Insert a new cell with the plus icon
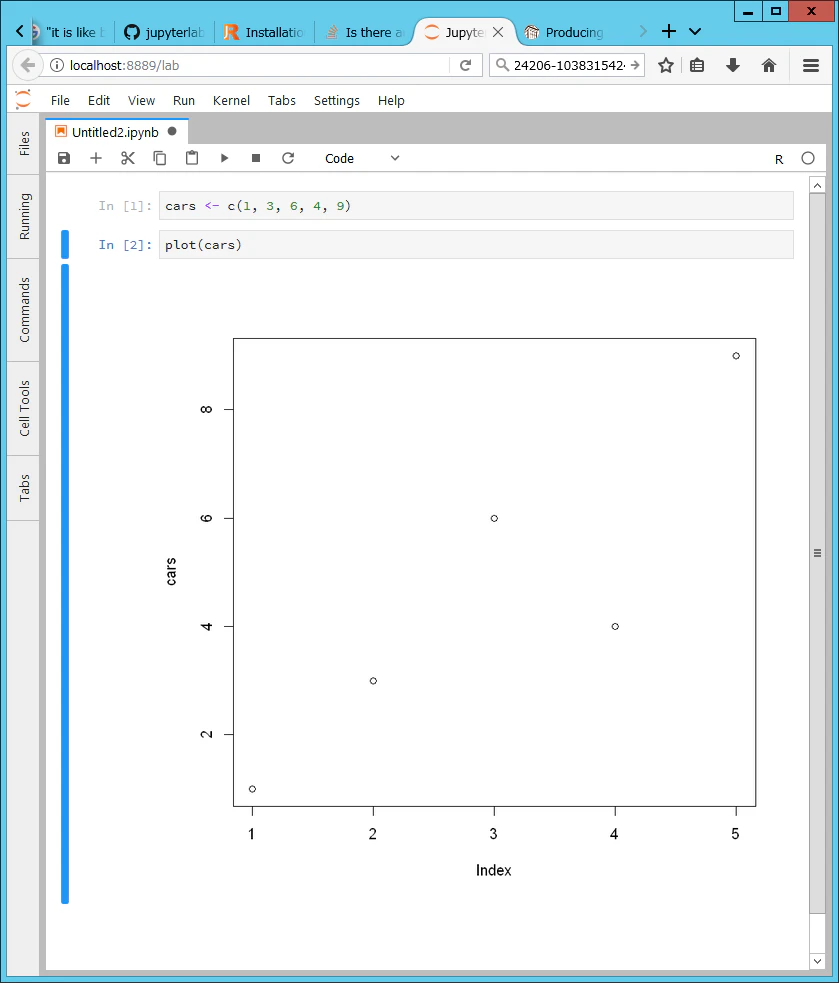839x983 pixels. point(96,158)
